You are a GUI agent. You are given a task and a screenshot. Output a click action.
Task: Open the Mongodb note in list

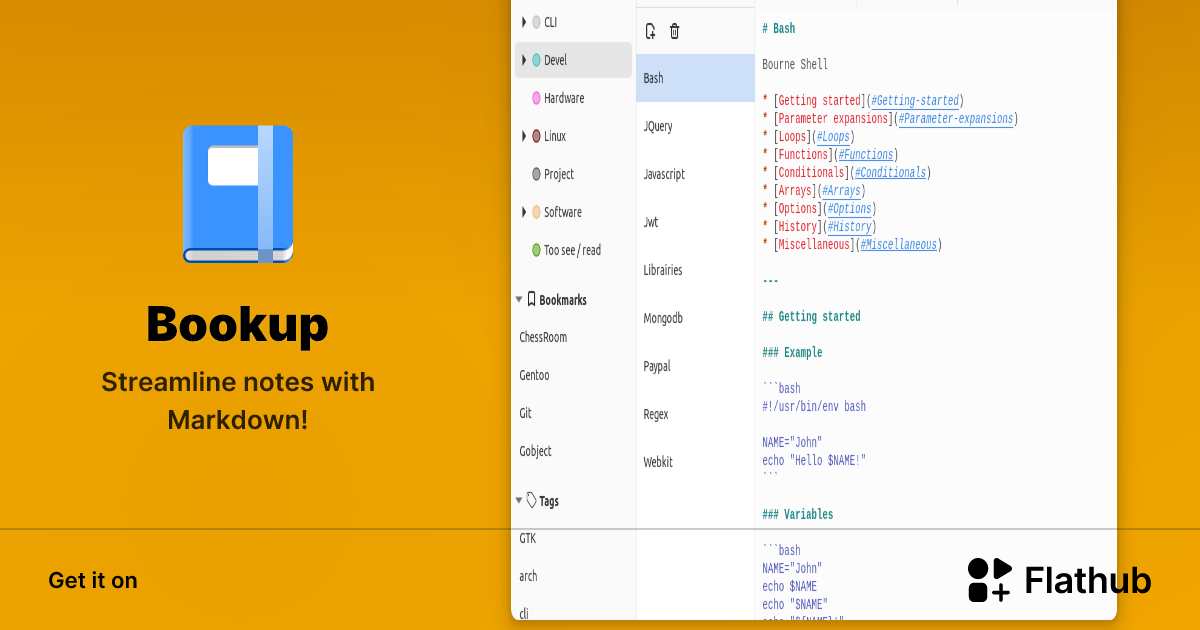point(664,318)
